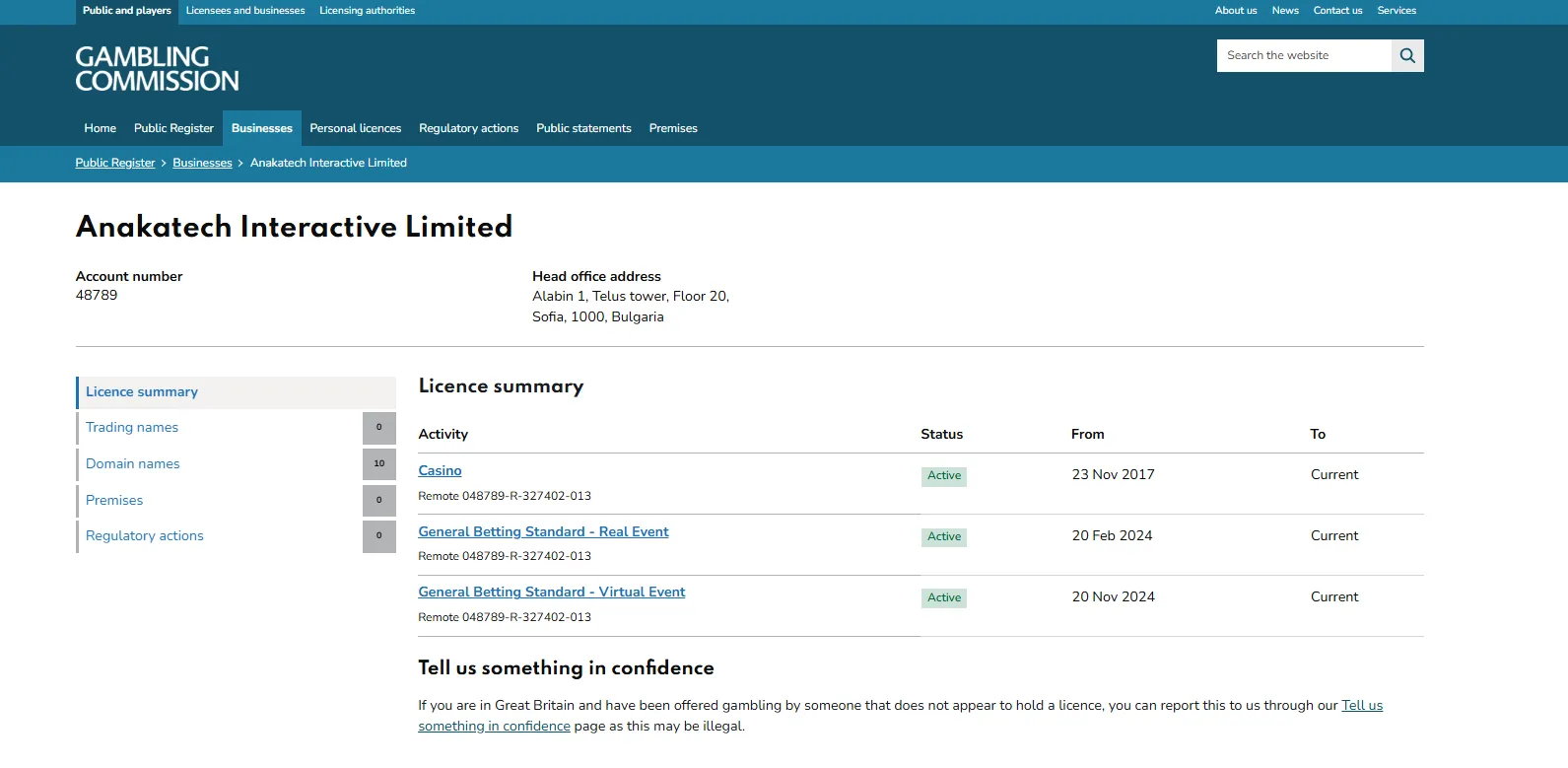
Task: Open Premises in main navigation
Action: click(673, 128)
